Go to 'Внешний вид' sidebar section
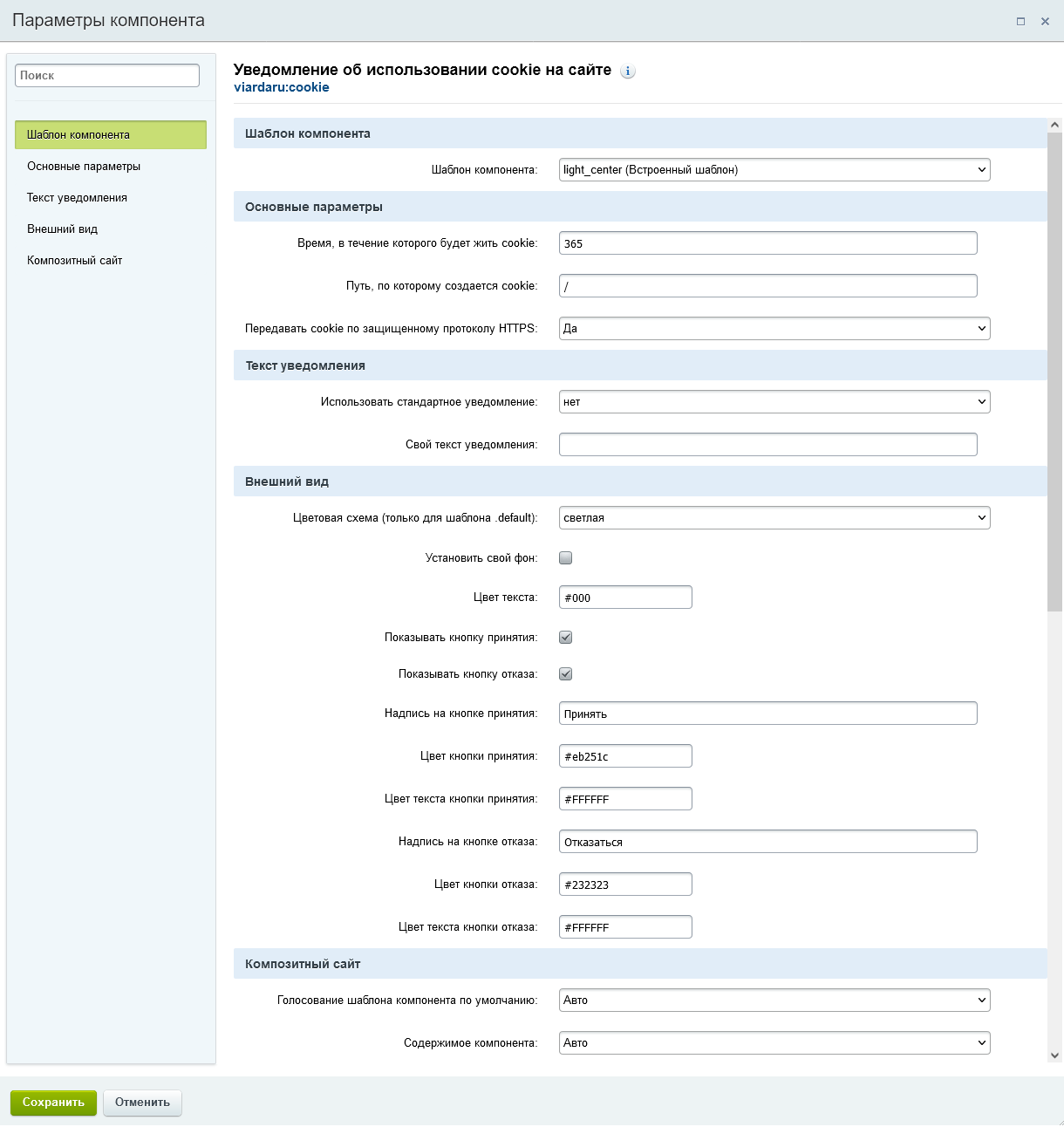This screenshot has height=1127, width=1064. (x=63, y=229)
